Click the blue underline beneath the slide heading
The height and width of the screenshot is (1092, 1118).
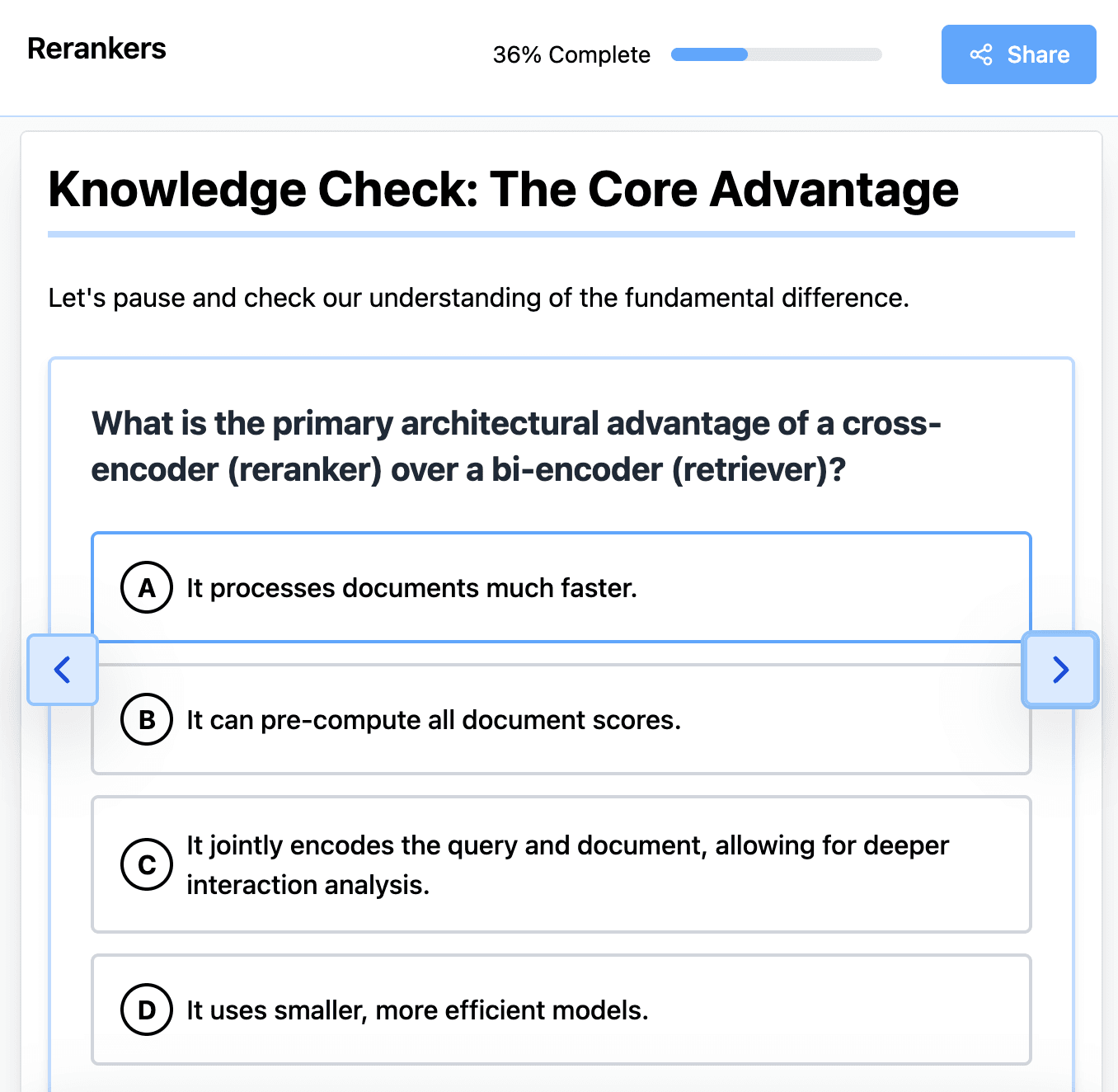click(561, 234)
